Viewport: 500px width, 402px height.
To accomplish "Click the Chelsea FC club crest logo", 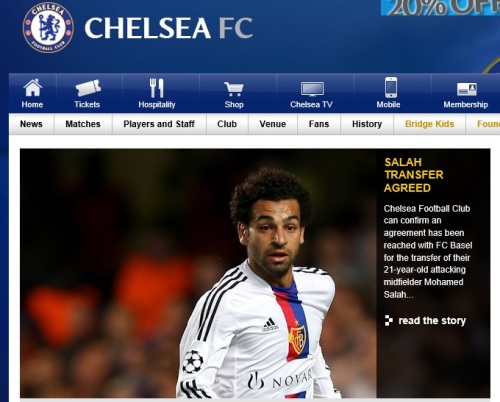I will (x=48, y=27).
